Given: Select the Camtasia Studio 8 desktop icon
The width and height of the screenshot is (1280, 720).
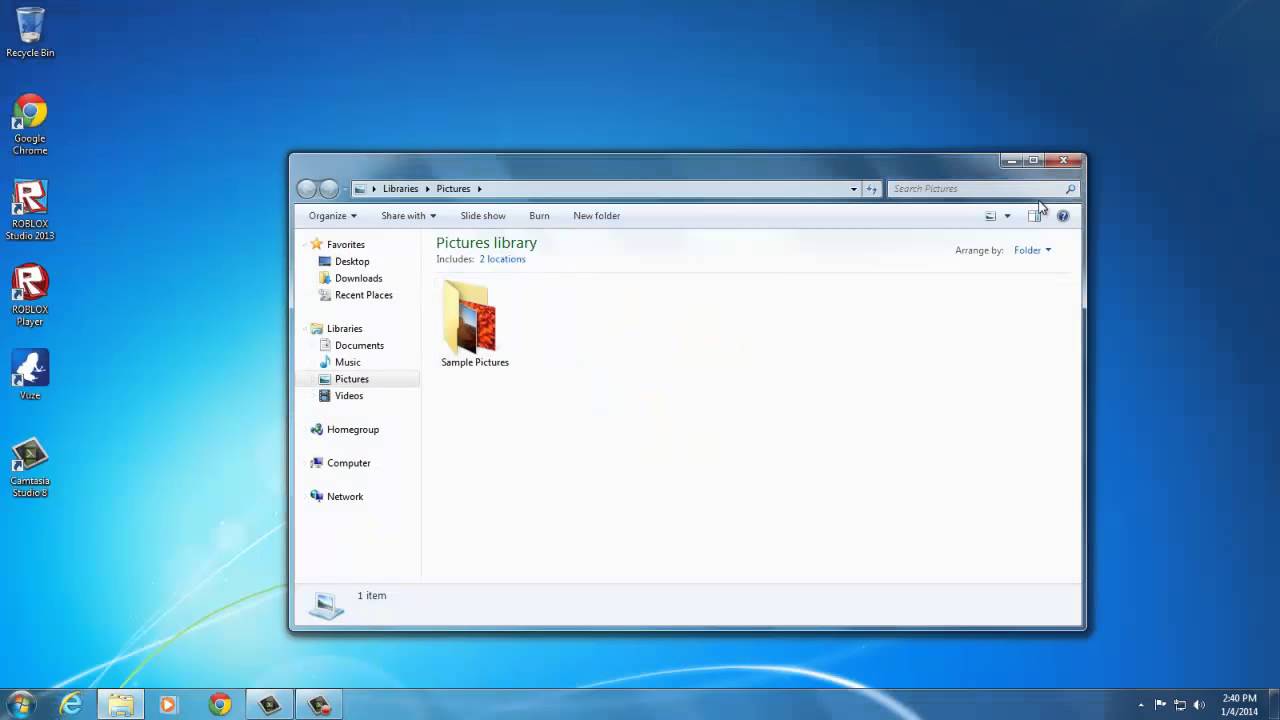Looking at the screenshot, I should pyautogui.click(x=30, y=468).
